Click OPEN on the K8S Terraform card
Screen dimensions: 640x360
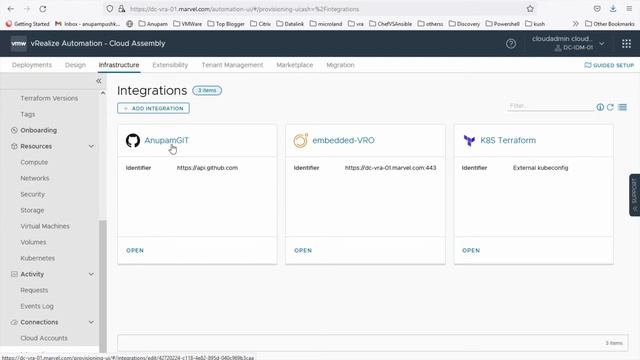[x=471, y=250]
